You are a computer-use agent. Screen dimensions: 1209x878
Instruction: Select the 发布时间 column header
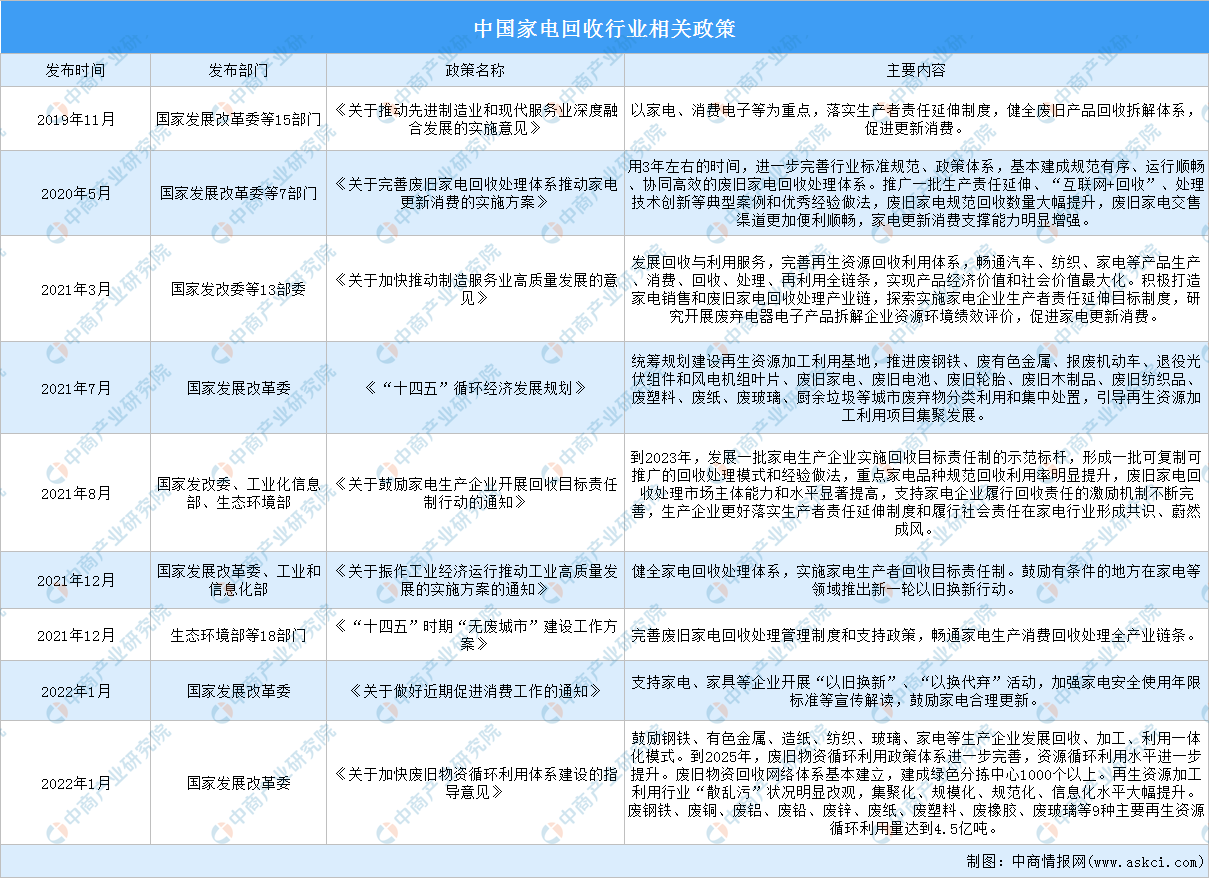click(75, 71)
